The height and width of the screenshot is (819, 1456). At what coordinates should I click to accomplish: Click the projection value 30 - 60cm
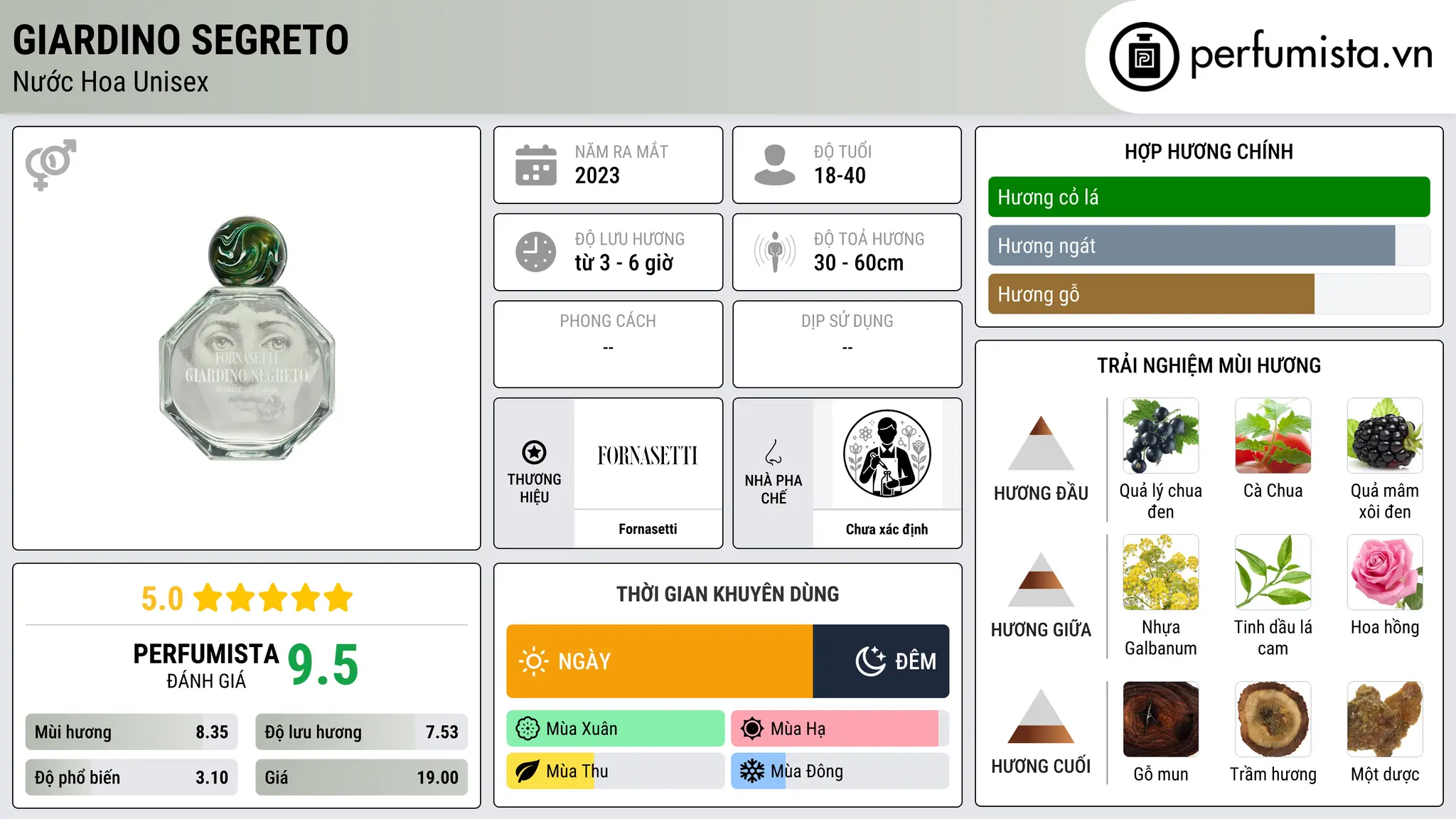pos(859,263)
